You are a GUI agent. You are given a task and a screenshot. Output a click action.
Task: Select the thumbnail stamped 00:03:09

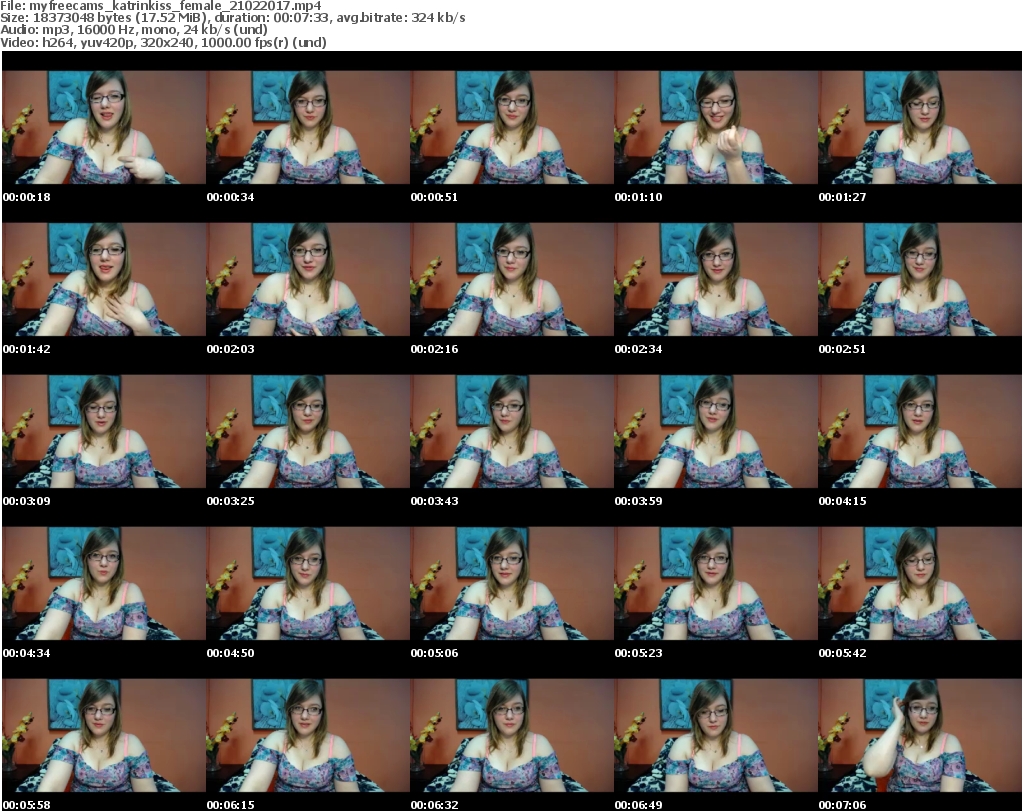point(104,432)
